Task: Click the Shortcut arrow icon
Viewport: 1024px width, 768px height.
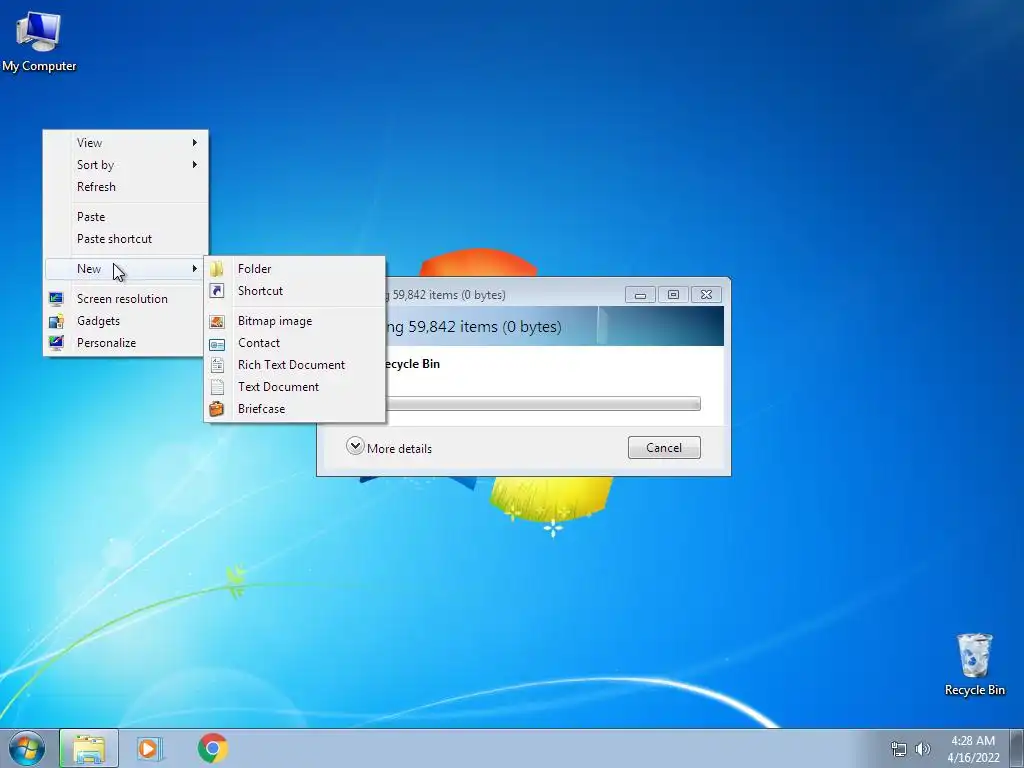Action: tap(217, 291)
